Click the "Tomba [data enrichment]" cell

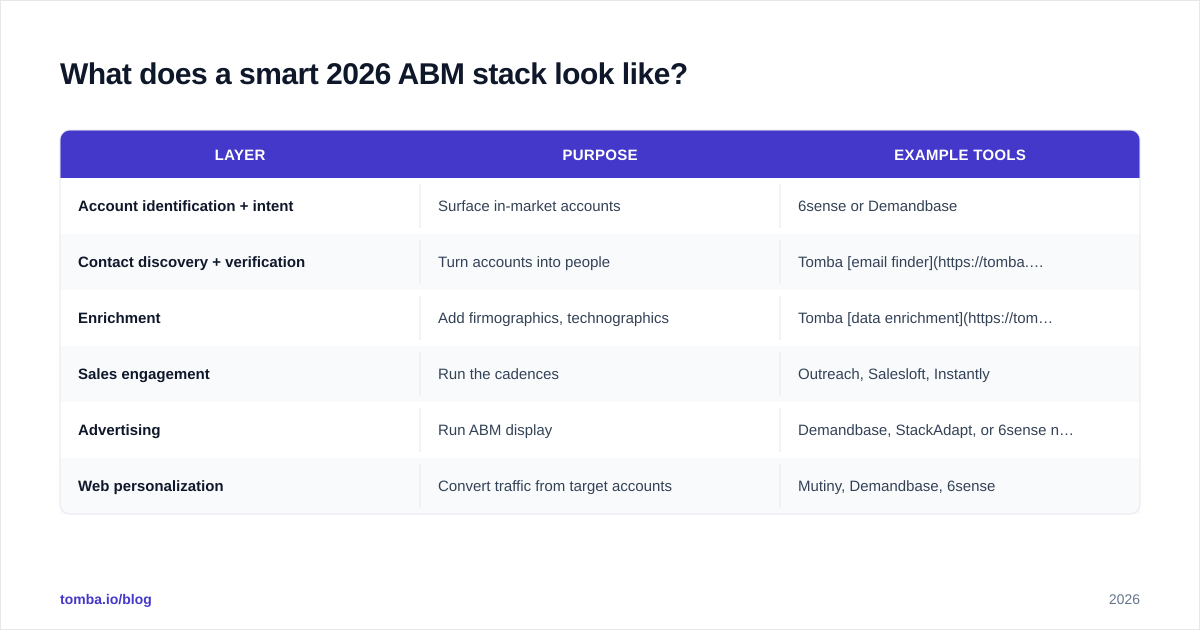(x=960, y=318)
